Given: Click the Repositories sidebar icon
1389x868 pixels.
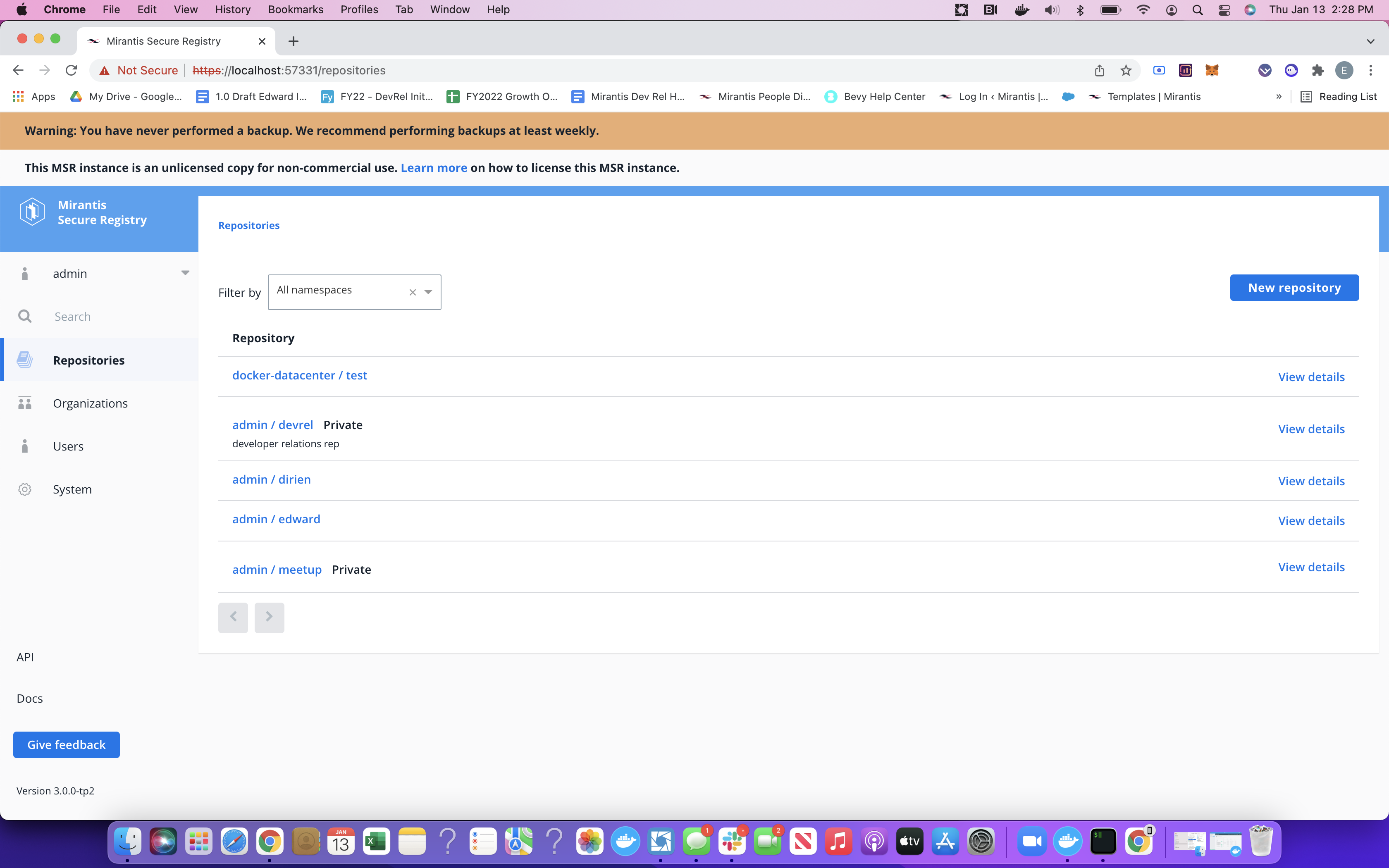Looking at the screenshot, I should 25,360.
